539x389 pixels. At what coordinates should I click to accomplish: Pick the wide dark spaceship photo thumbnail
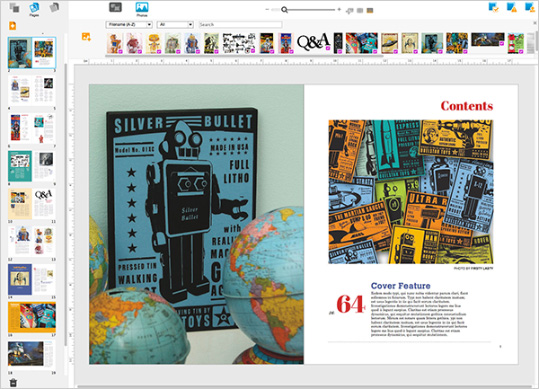(487, 40)
